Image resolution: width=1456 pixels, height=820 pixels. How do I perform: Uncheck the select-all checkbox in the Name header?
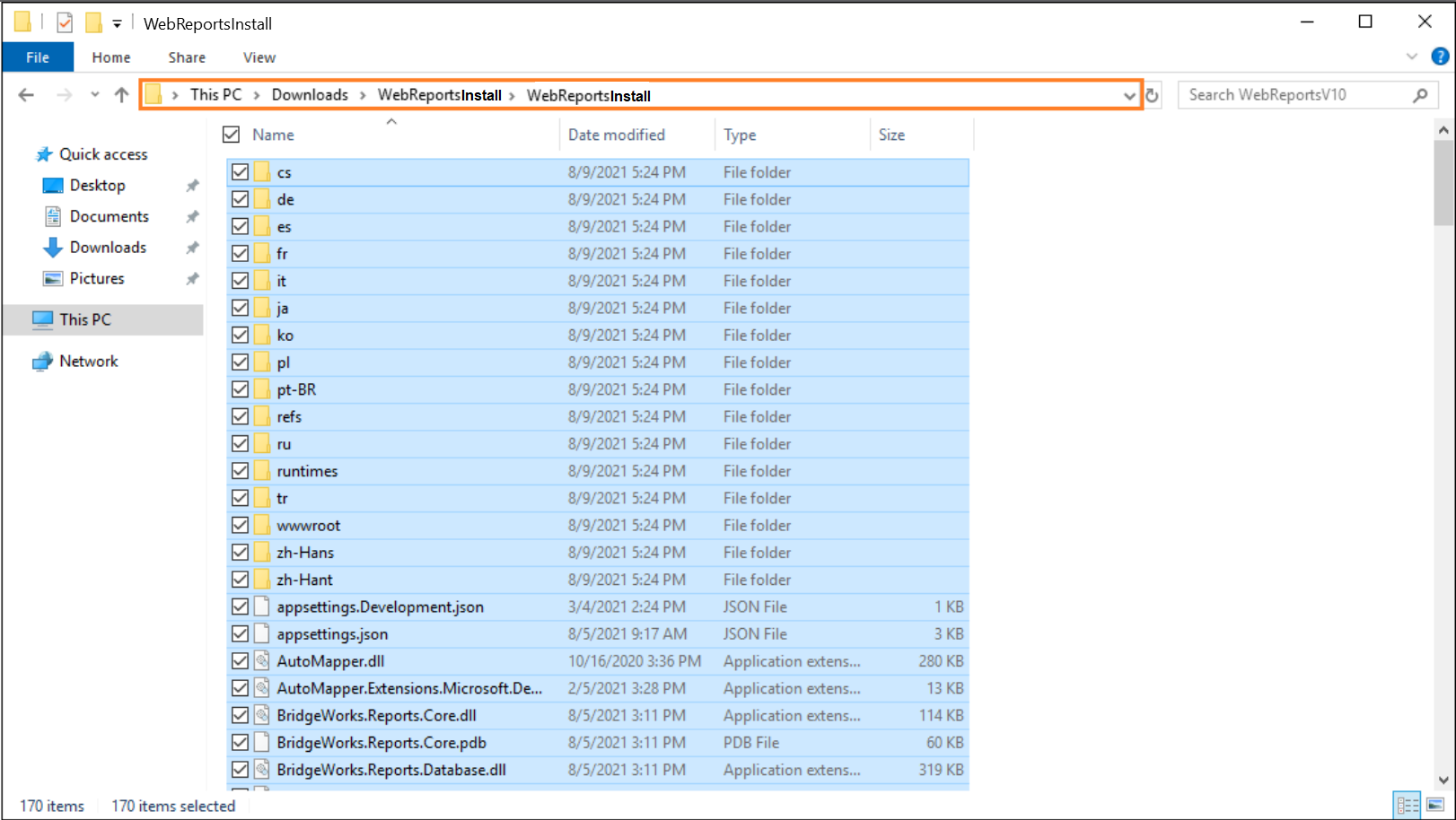tap(231, 134)
